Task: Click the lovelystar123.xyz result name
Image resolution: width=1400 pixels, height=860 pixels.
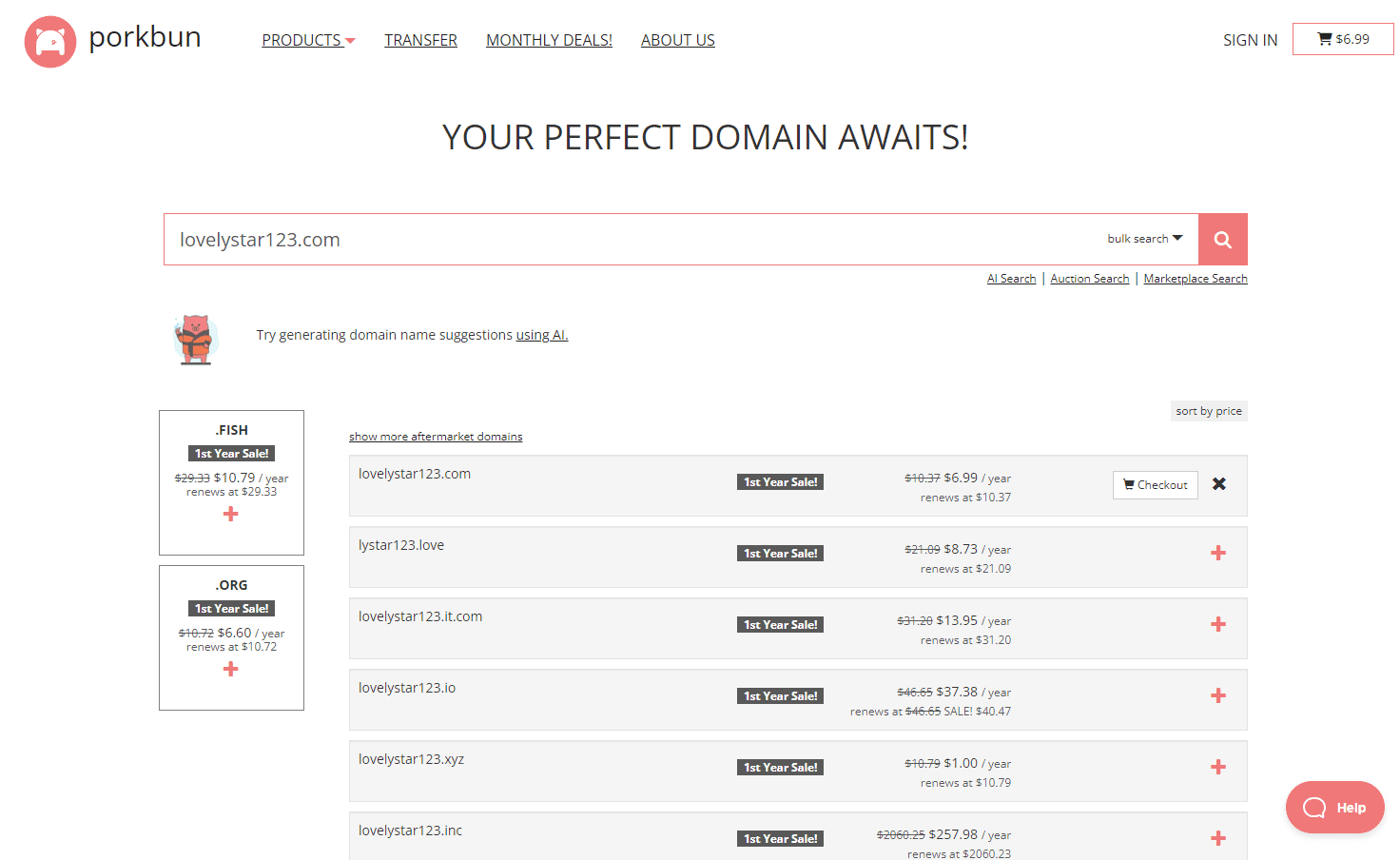Action: coord(412,759)
